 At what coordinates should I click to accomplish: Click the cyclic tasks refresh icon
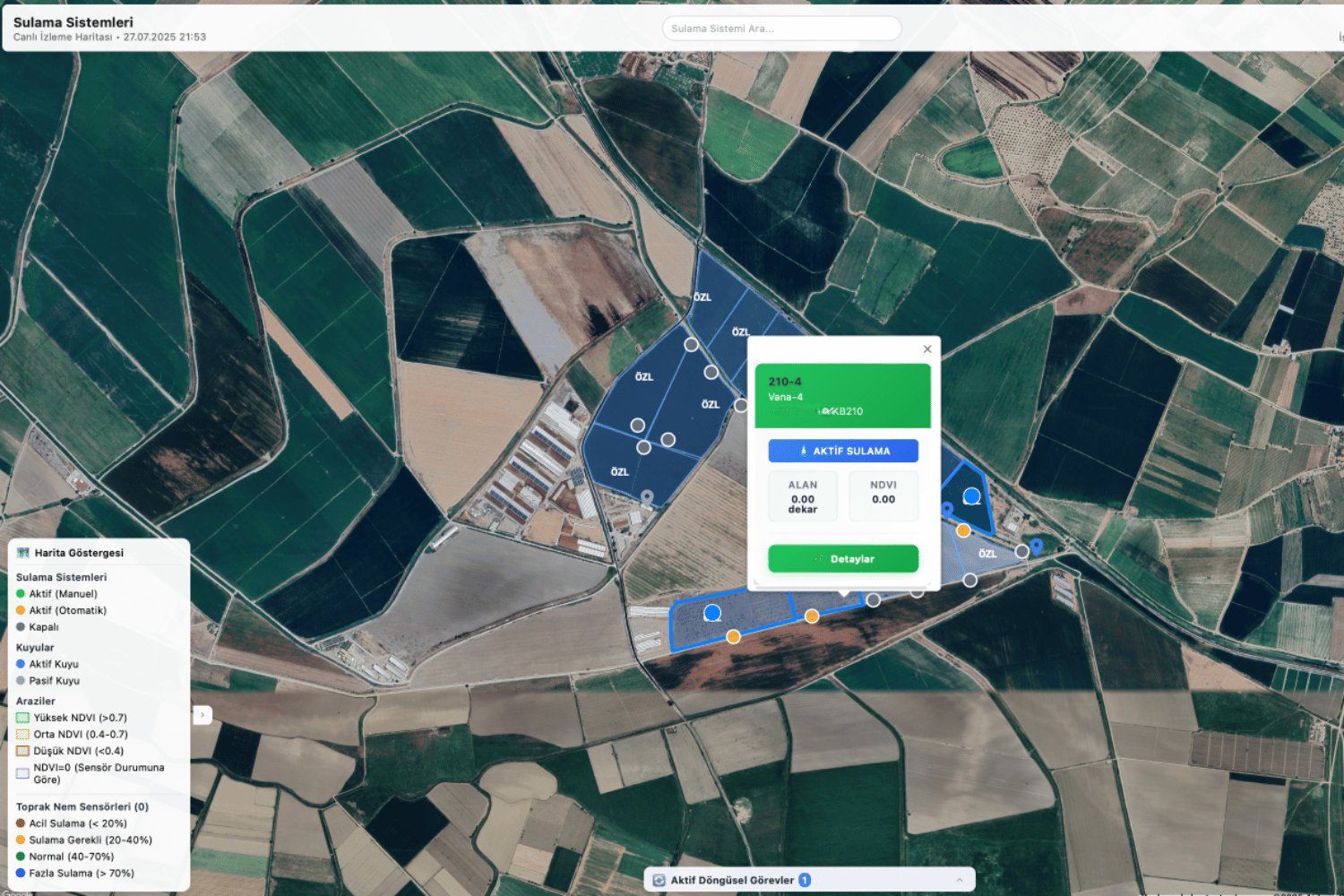tap(659, 880)
